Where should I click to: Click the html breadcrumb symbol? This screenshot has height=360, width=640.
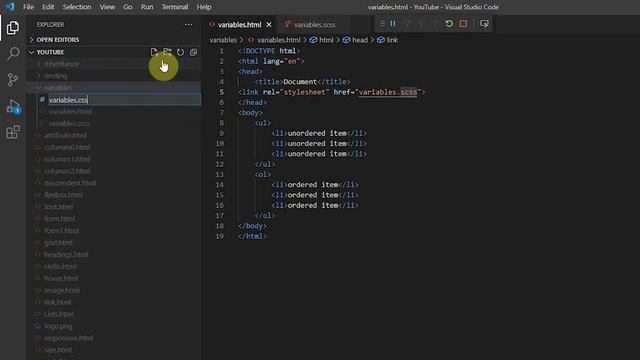point(326,40)
